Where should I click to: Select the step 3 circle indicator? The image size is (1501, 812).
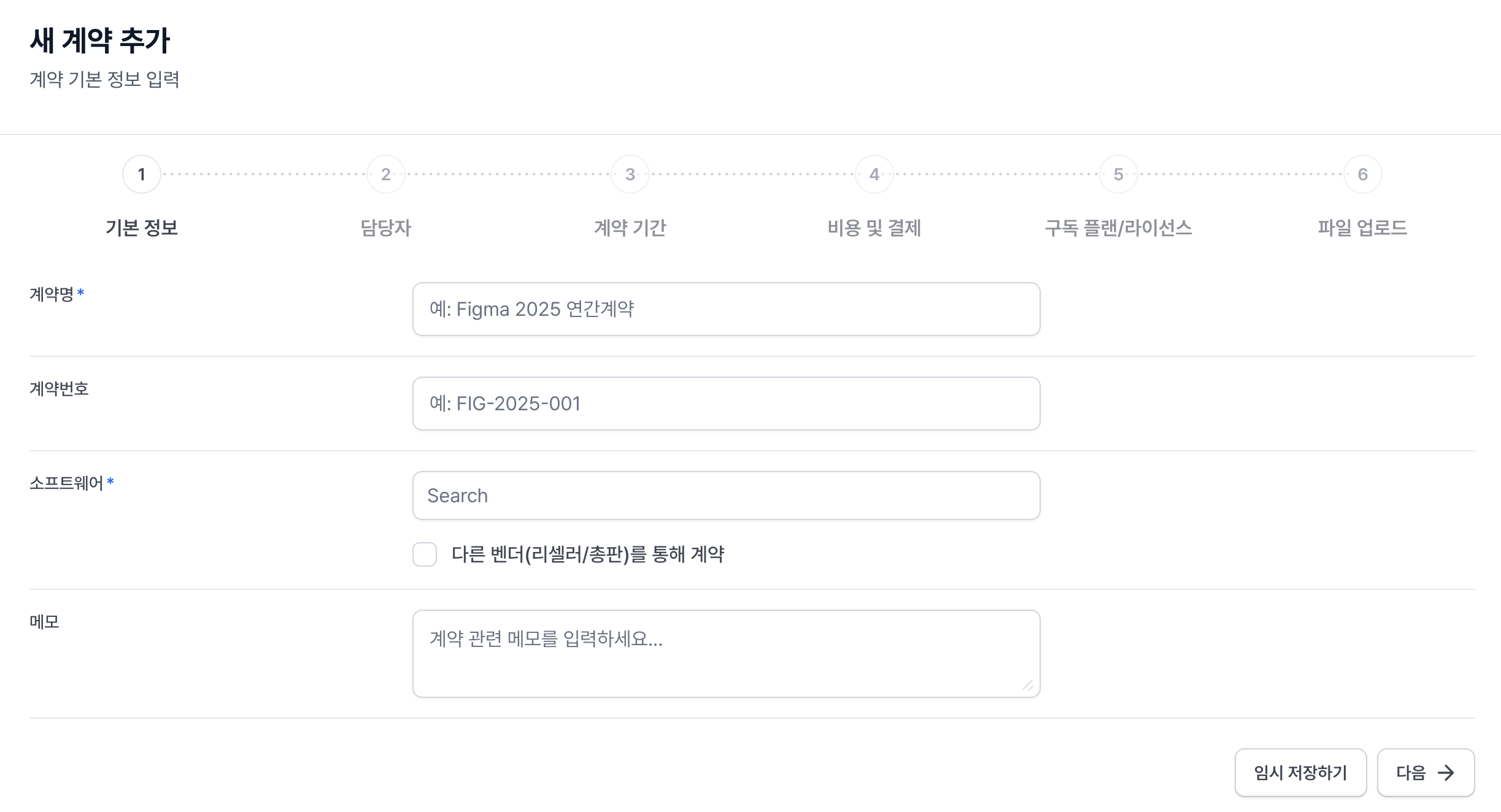(x=630, y=174)
